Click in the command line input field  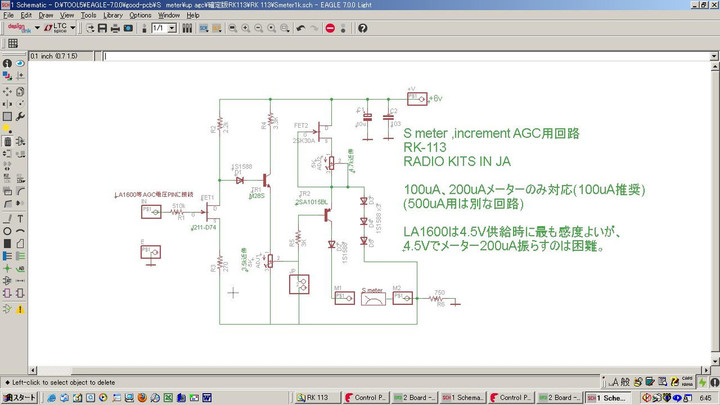click(x=400, y=55)
